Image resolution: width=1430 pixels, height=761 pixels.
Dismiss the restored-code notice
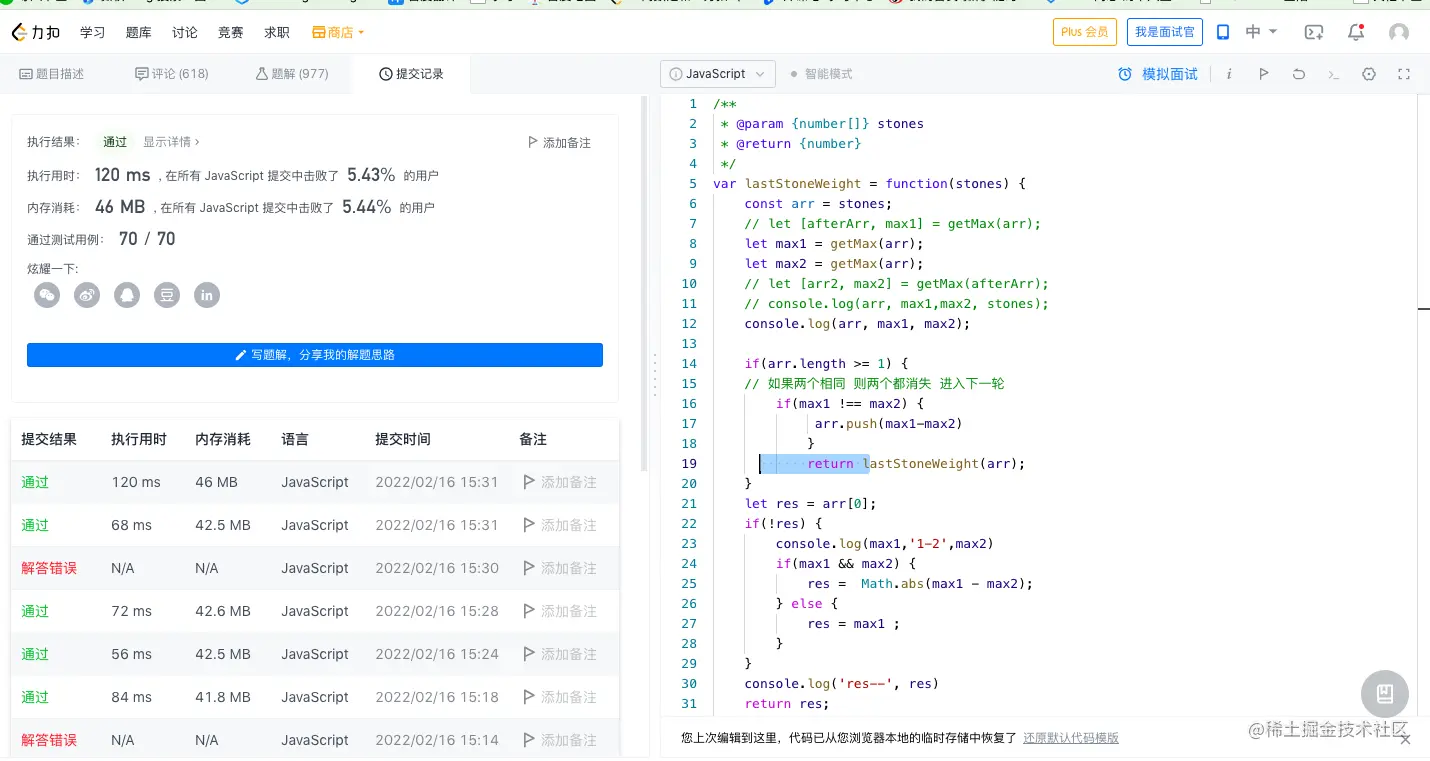click(x=1405, y=739)
